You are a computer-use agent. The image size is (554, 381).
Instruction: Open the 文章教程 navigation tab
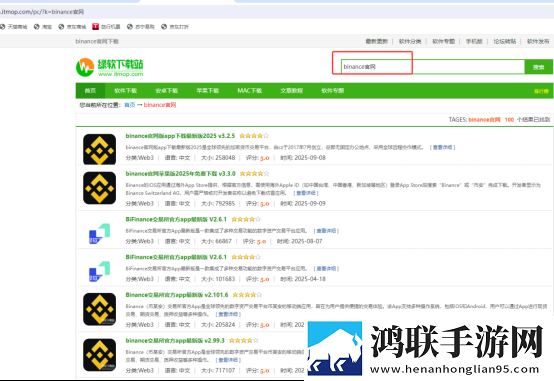291,90
